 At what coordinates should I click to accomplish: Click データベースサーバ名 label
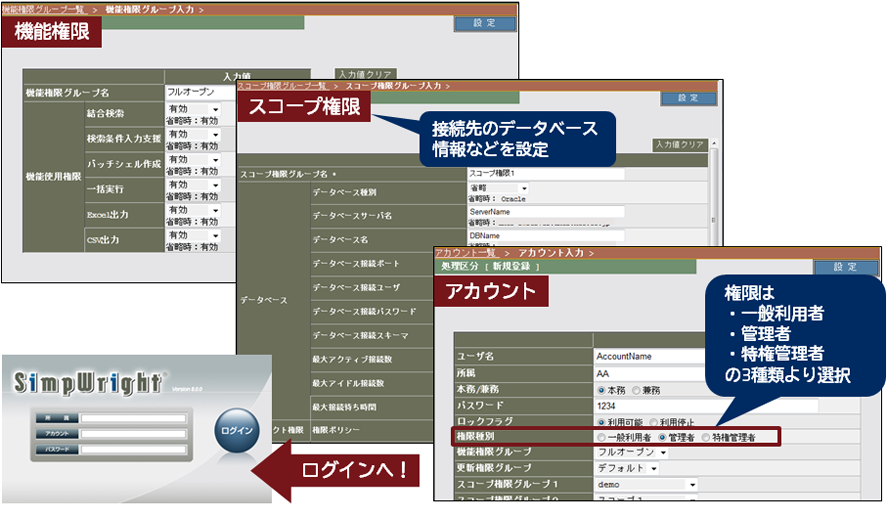(x=352, y=216)
